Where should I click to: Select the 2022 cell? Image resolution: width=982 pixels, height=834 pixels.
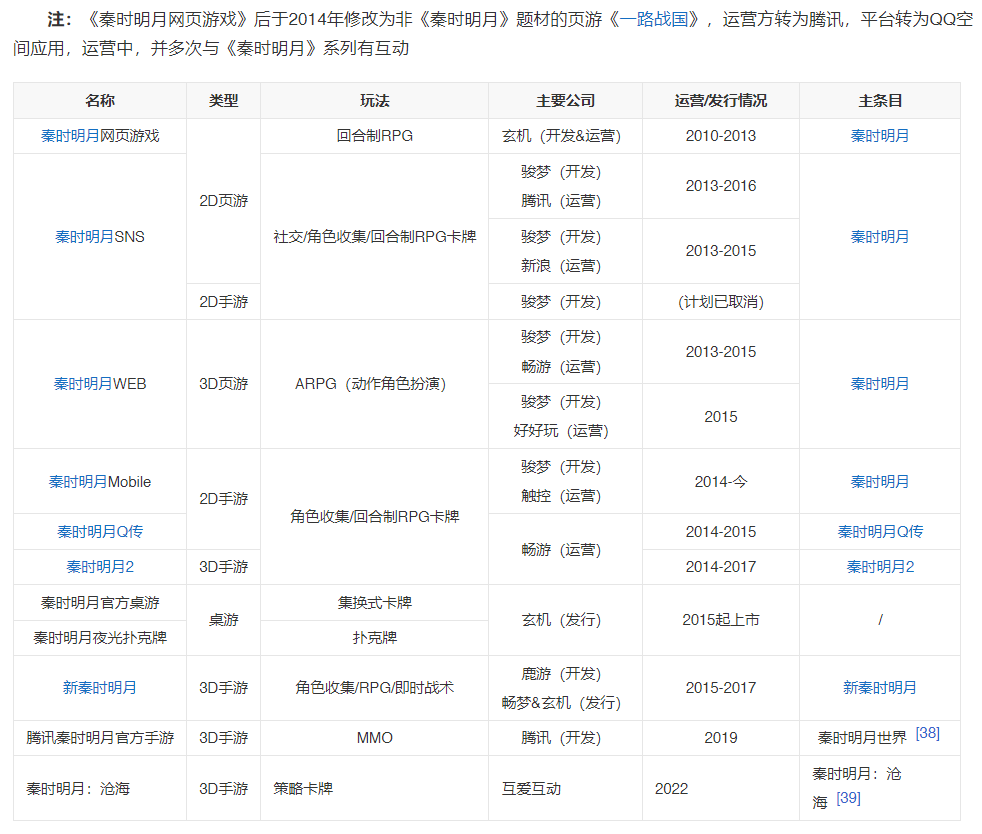(721, 788)
